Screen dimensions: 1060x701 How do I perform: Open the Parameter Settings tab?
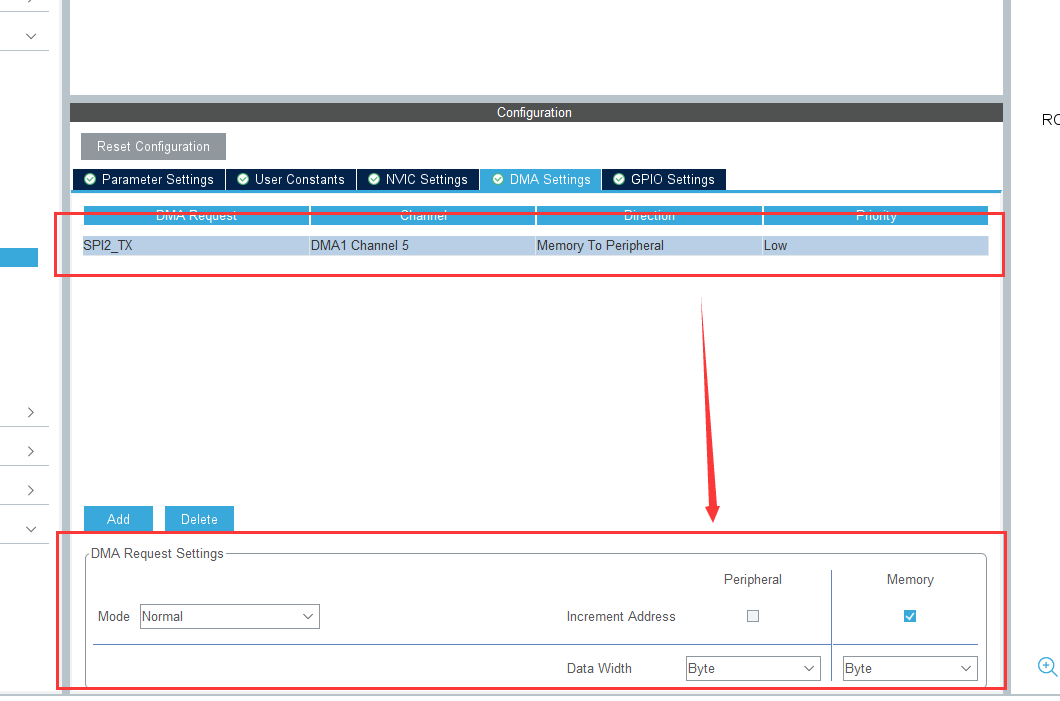pyautogui.click(x=149, y=179)
